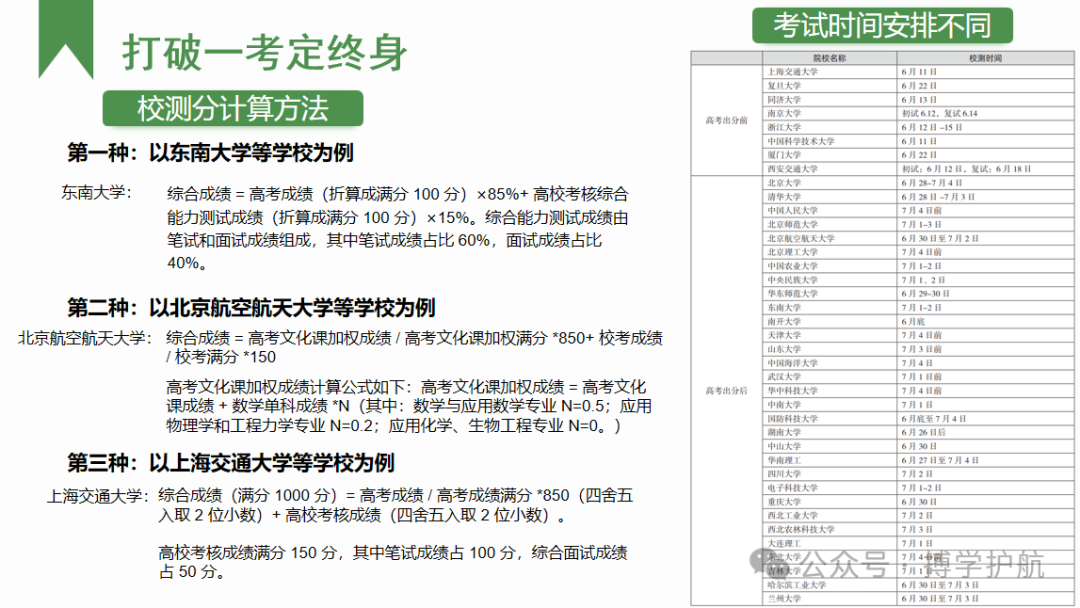1080x608 pixels.
Task: Click the 北京航空航天大学： label in the left text
Action: (84, 338)
